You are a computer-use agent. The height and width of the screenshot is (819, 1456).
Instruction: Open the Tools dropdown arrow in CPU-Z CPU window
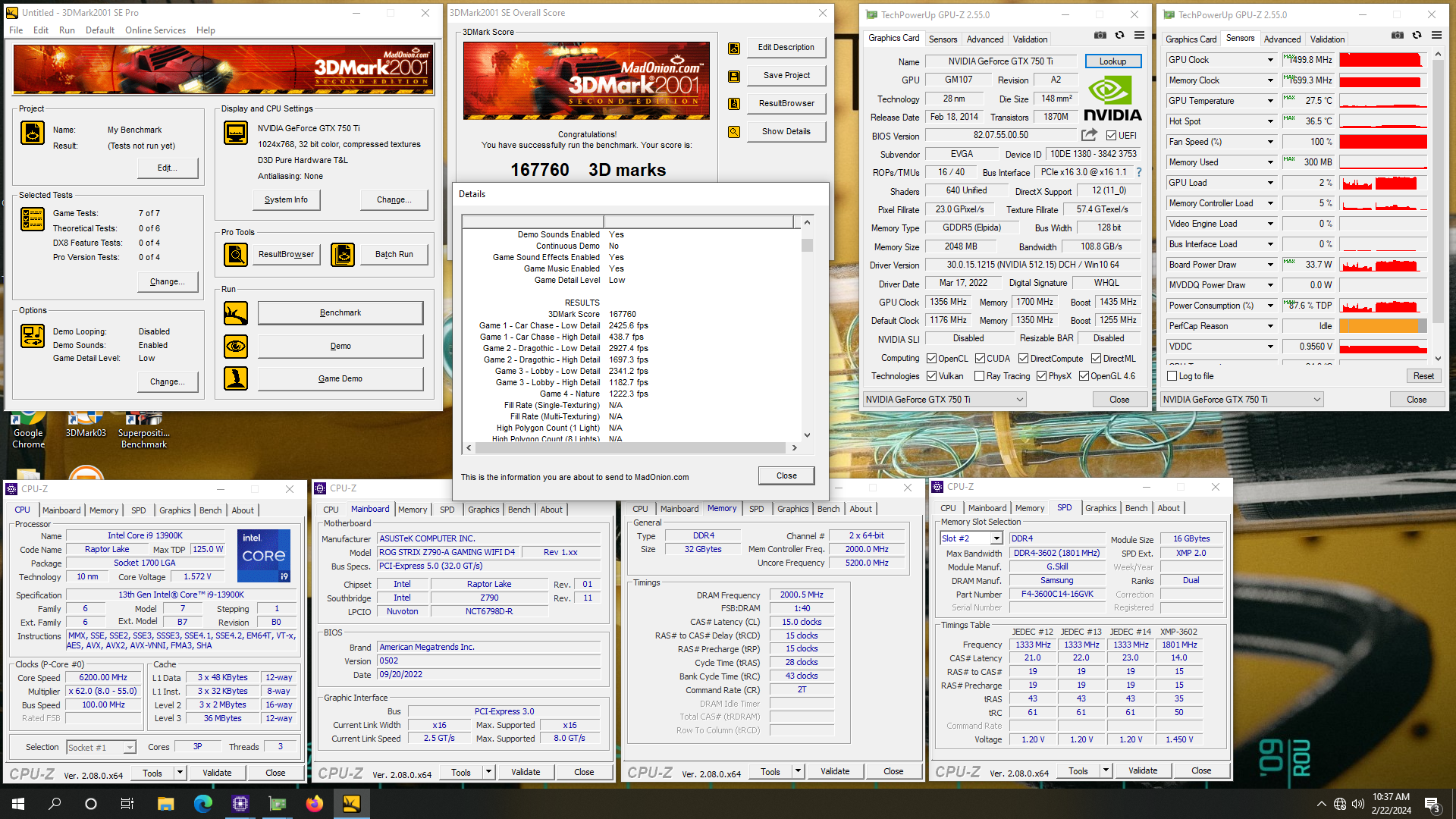pyautogui.click(x=180, y=773)
